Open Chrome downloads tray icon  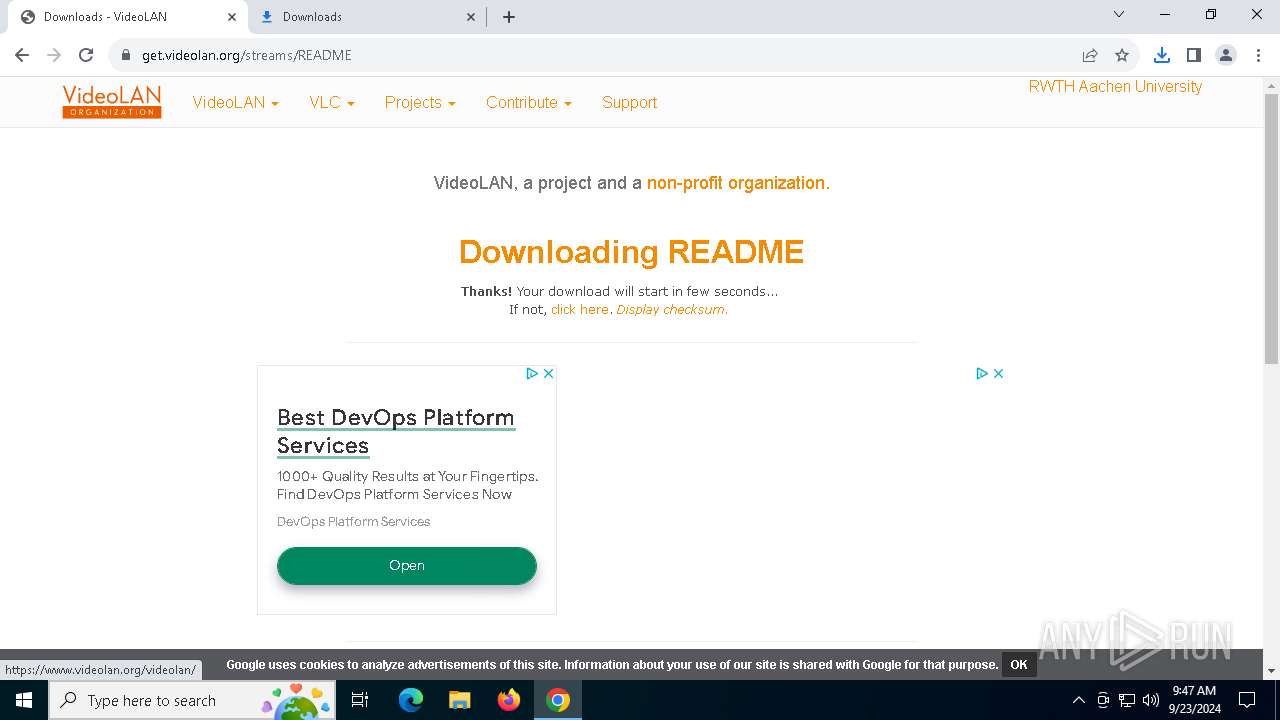1162,55
